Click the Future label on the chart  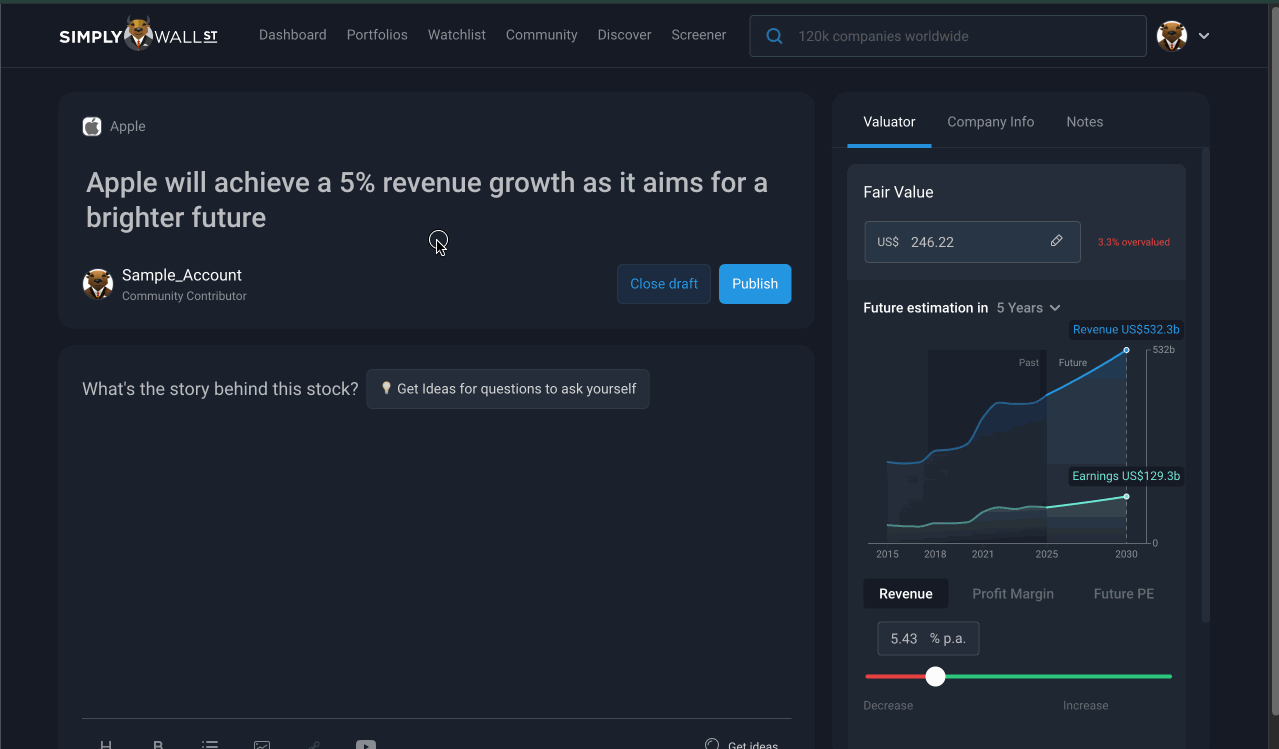1073,363
